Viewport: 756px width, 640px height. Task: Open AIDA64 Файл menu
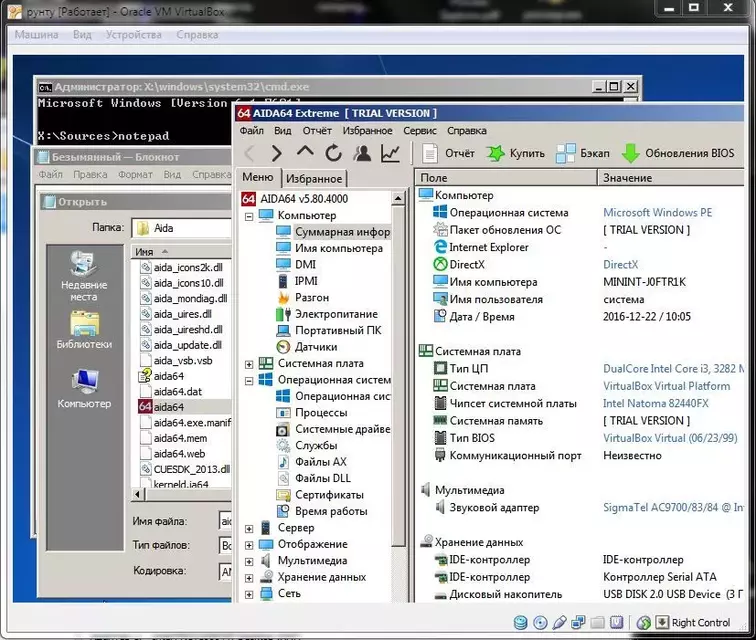point(252,131)
